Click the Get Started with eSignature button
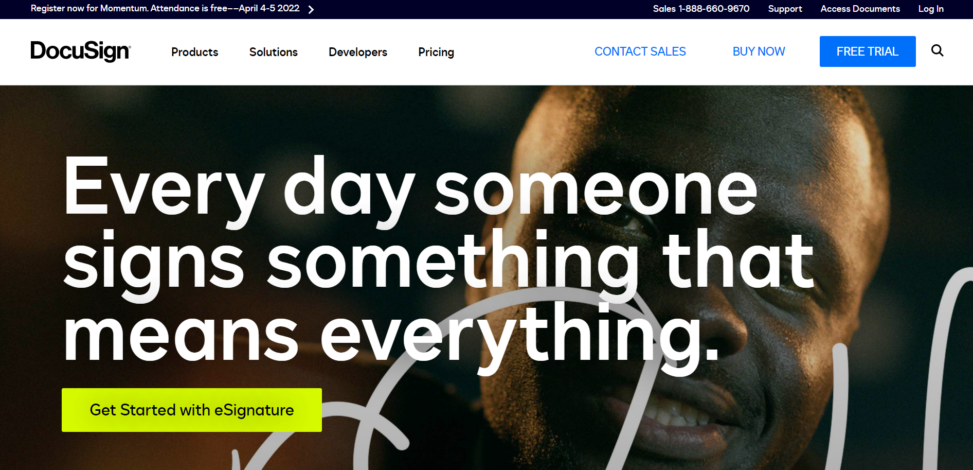 (x=192, y=410)
